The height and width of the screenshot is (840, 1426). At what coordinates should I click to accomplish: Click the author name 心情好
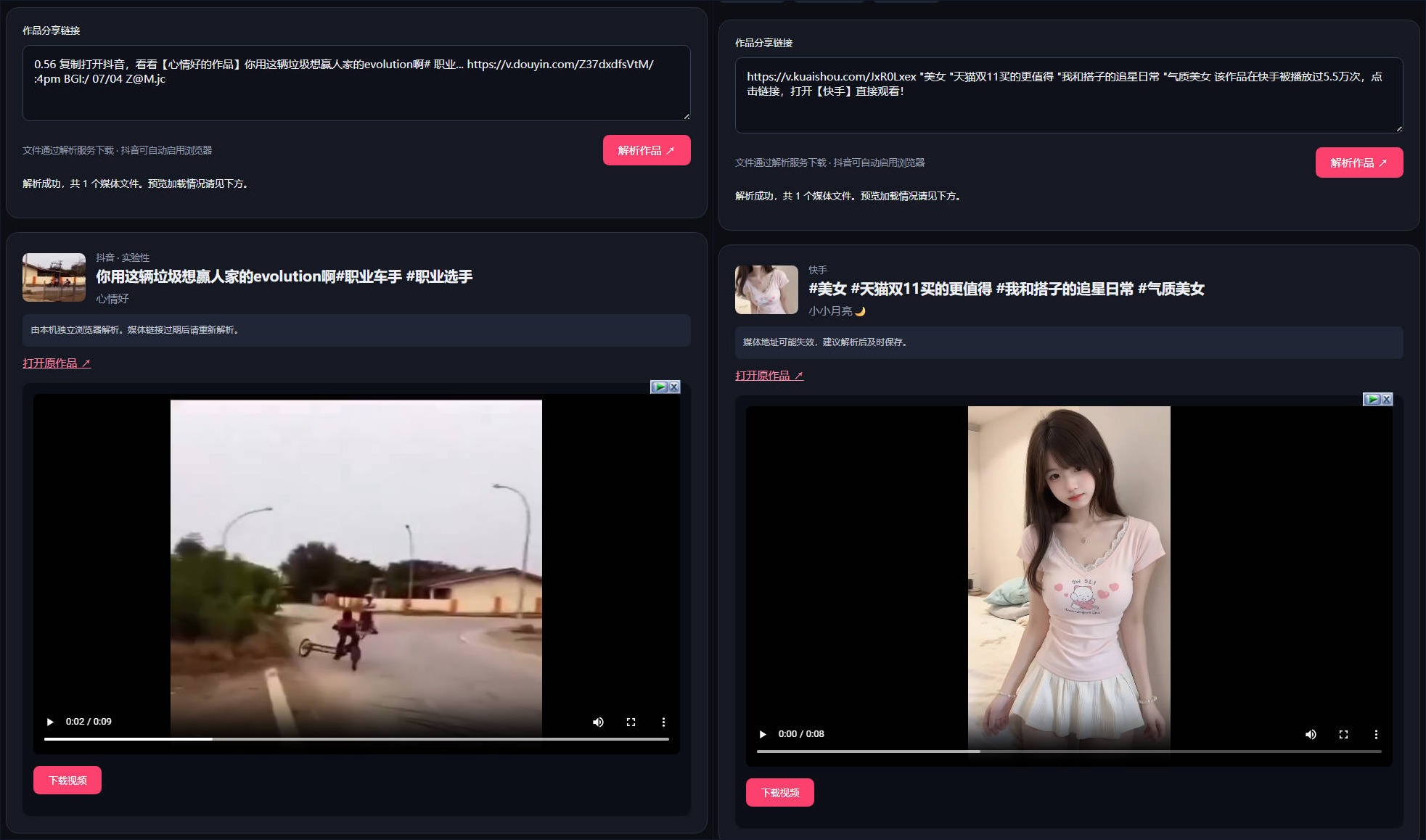112,299
